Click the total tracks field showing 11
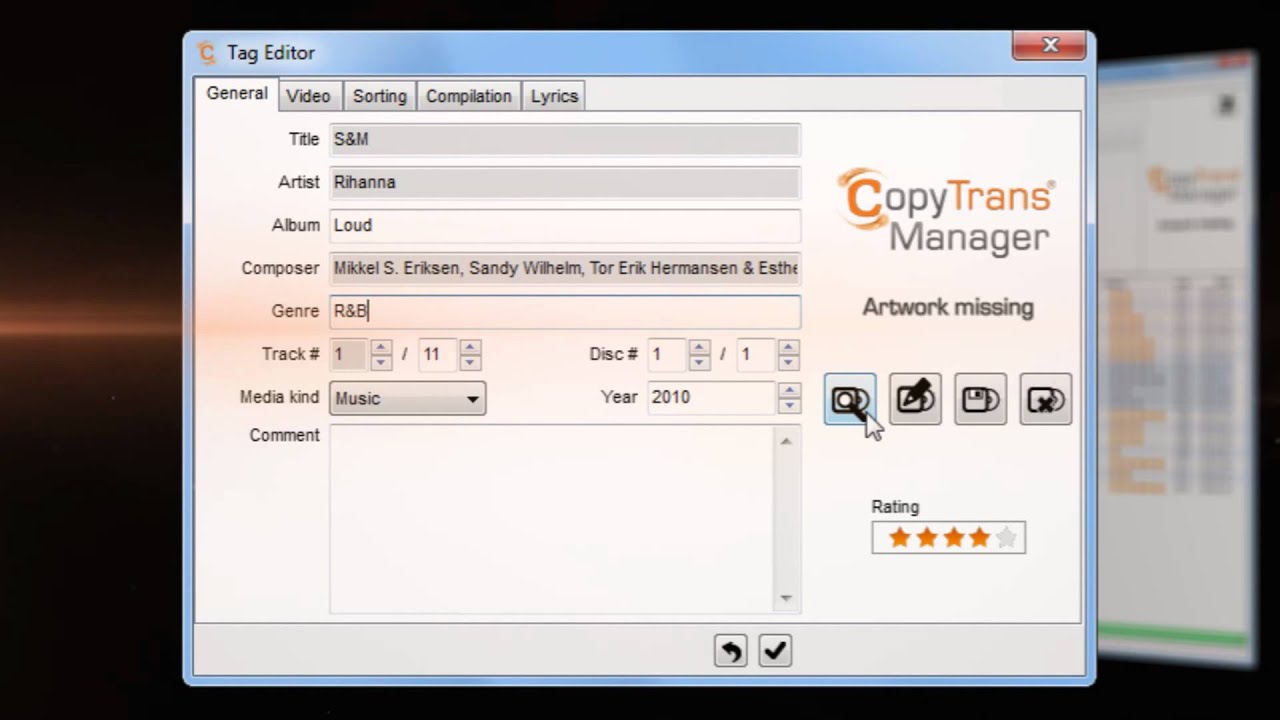The width and height of the screenshot is (1280, 720). tap(438, 354)
